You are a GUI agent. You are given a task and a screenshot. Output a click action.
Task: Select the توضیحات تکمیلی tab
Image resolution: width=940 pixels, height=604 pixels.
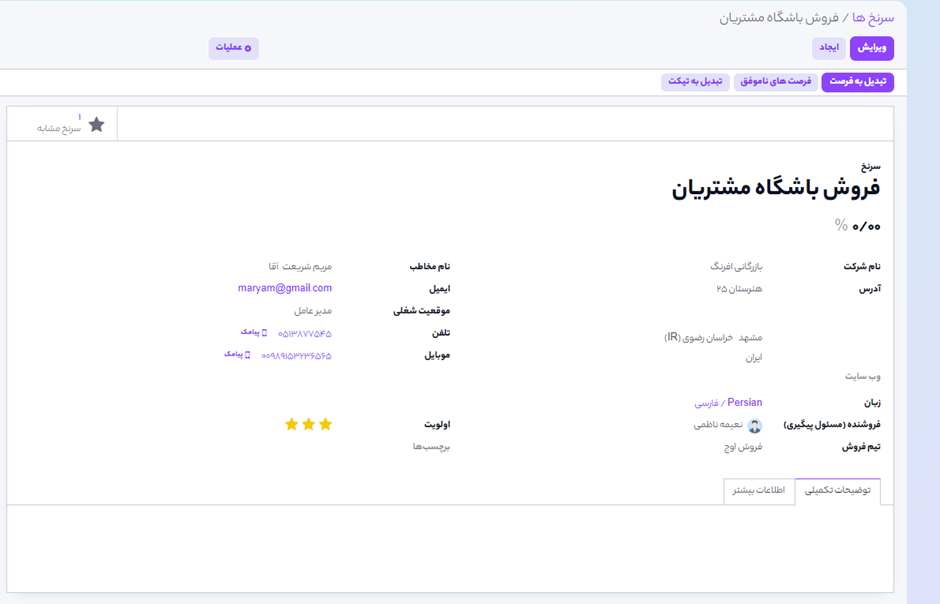(x=838, y=491)
